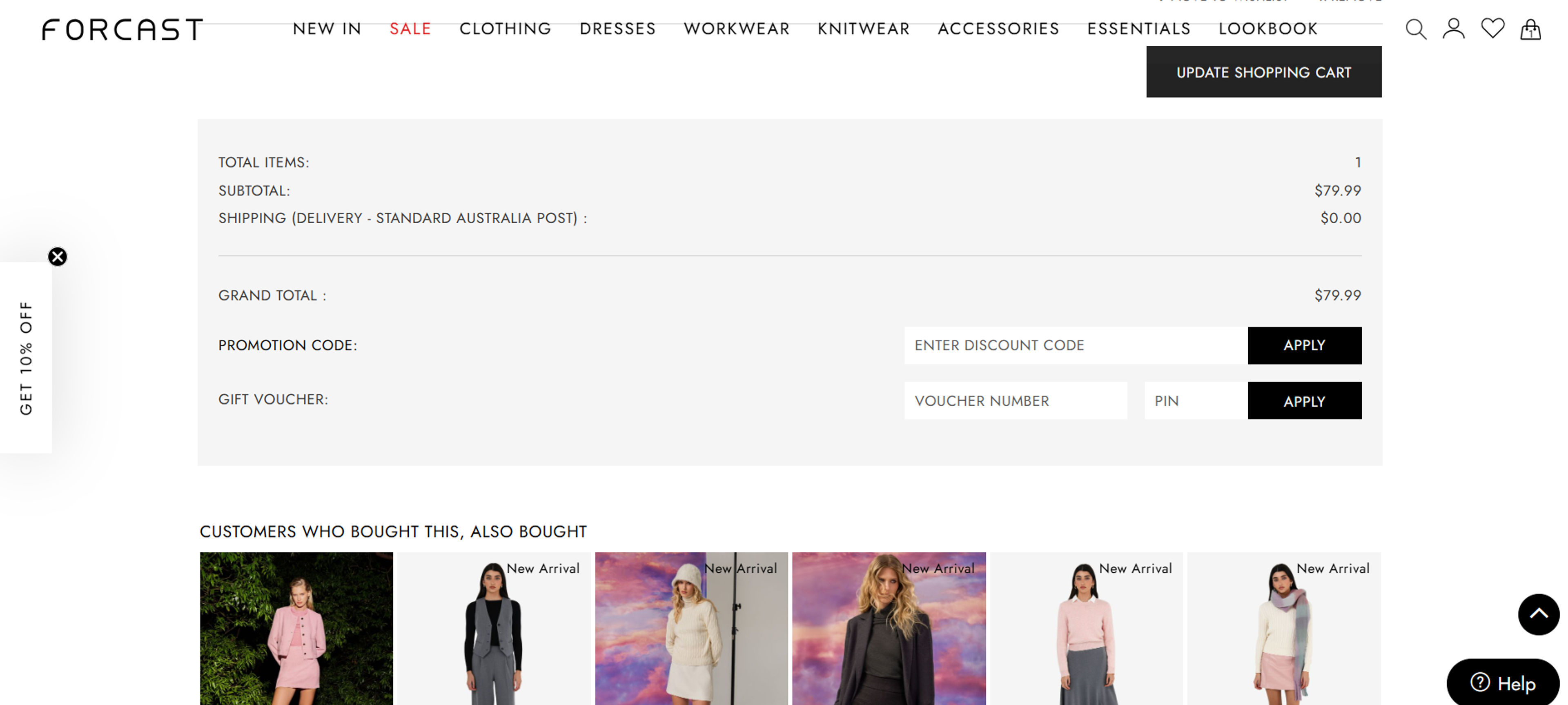This screenshot has height=705, width=1568.
Task: Click the shipping $0.00 amount
Action: [x=1340, y=218]
